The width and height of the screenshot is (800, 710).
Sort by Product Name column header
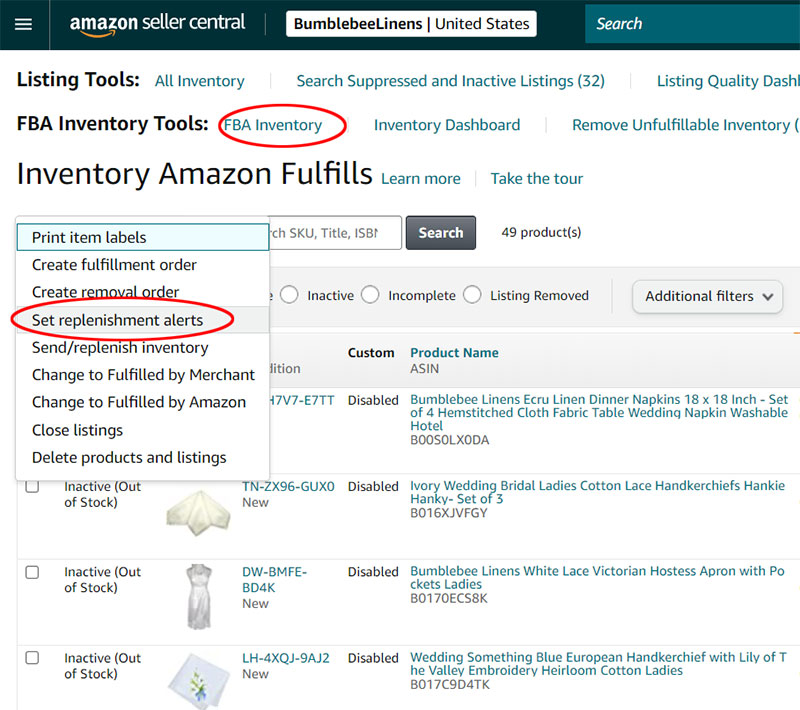454,353
